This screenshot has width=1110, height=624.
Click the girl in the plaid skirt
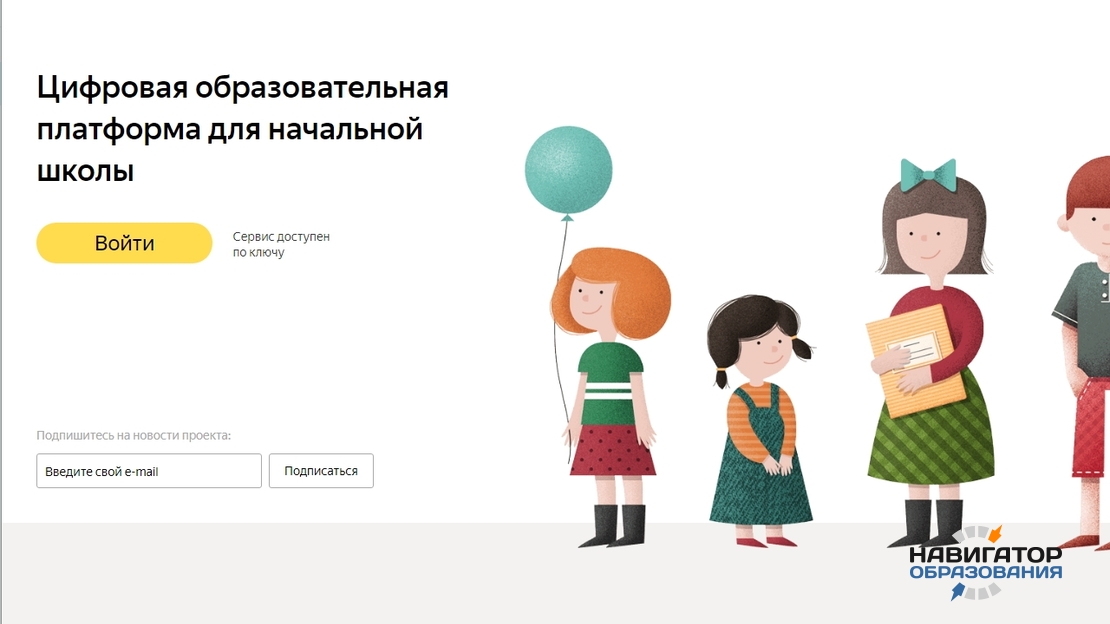(931, 354)
